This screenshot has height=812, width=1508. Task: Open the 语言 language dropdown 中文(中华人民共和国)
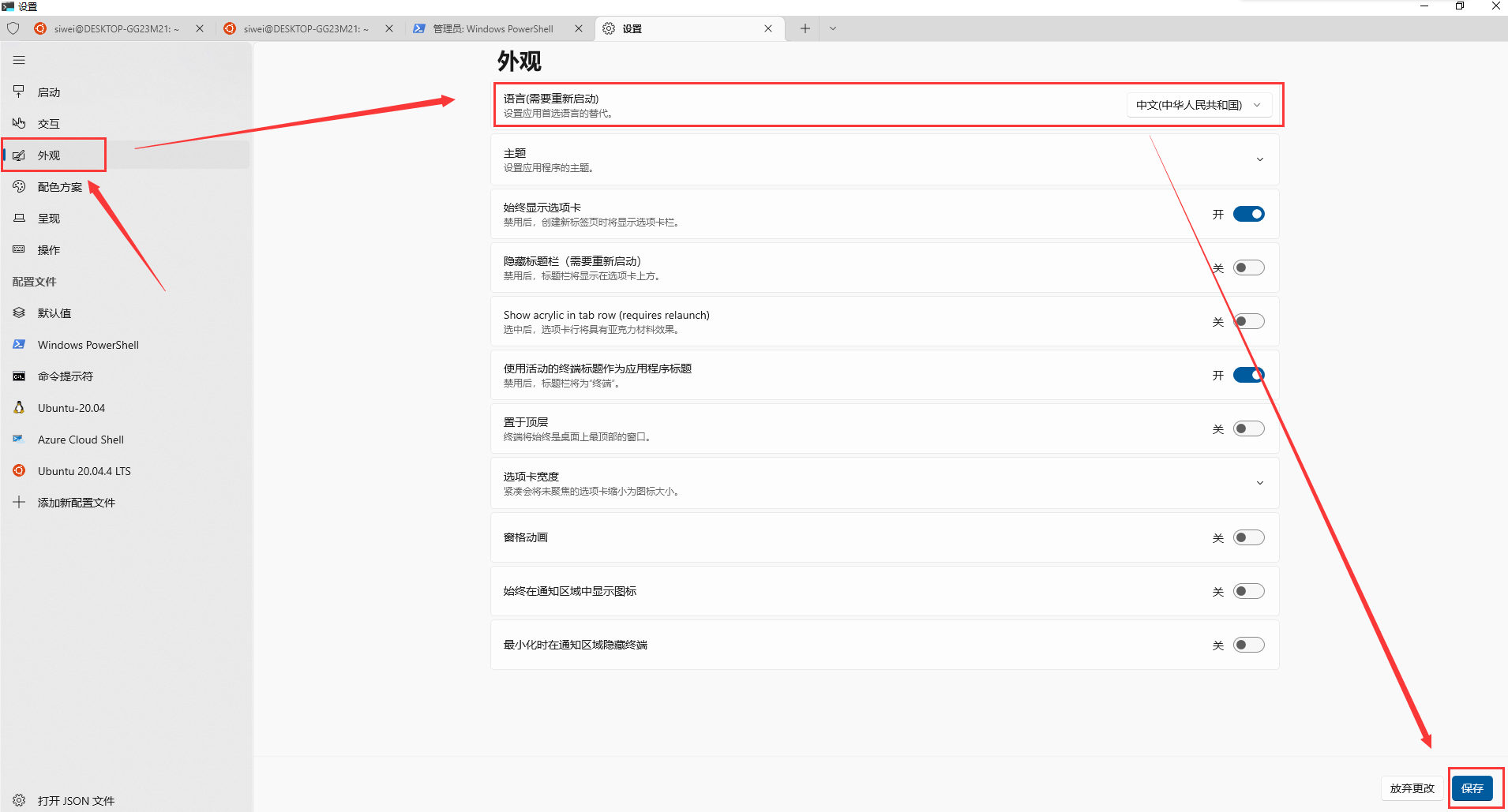tap(1199, 105)
